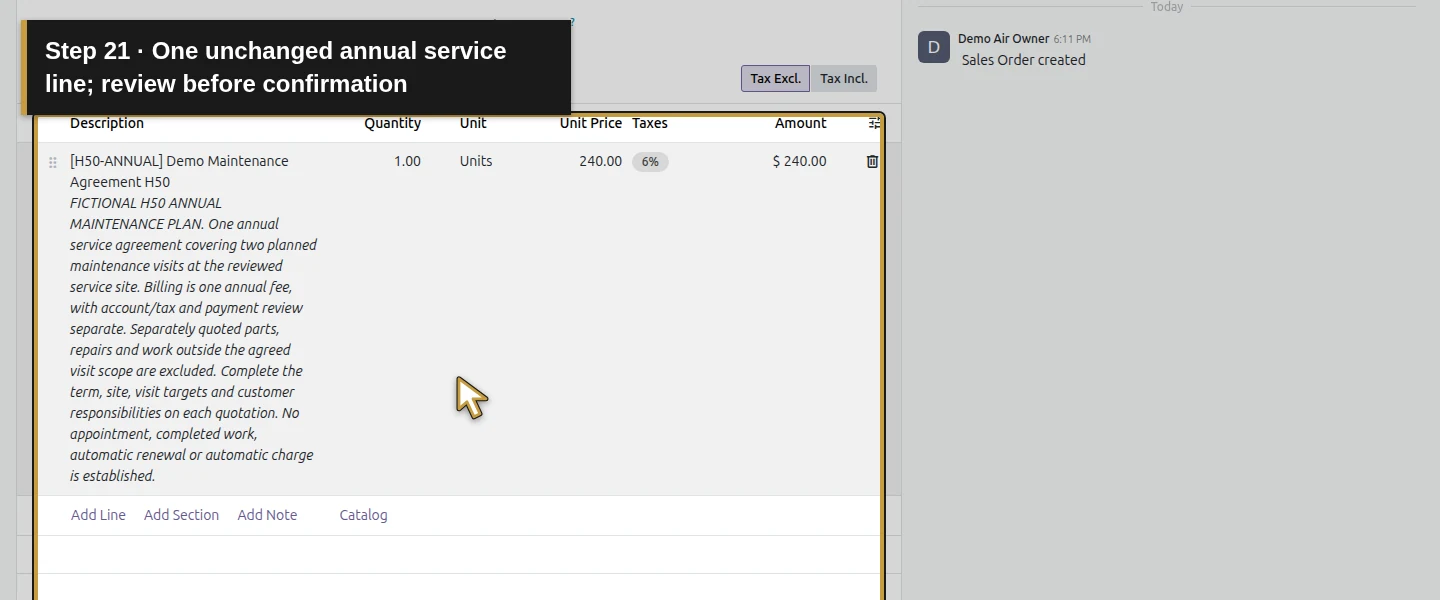Image resolution: width=1440 pixels, height=600 pixels.
Task: Click the Today date separator label
Action: [1167, 7]
